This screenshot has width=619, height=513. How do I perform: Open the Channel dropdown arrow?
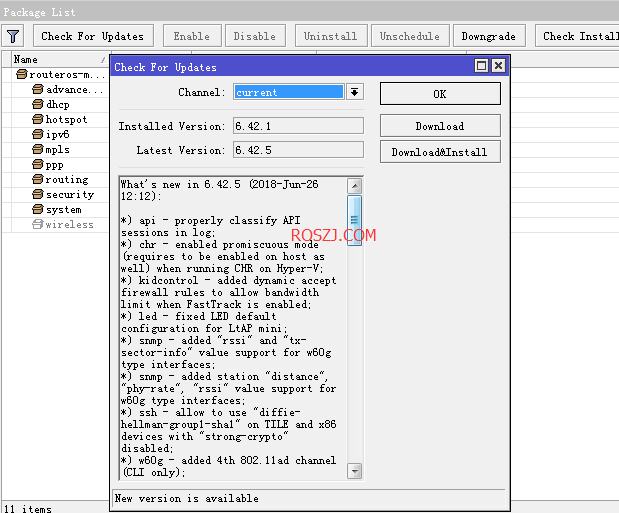355,92
